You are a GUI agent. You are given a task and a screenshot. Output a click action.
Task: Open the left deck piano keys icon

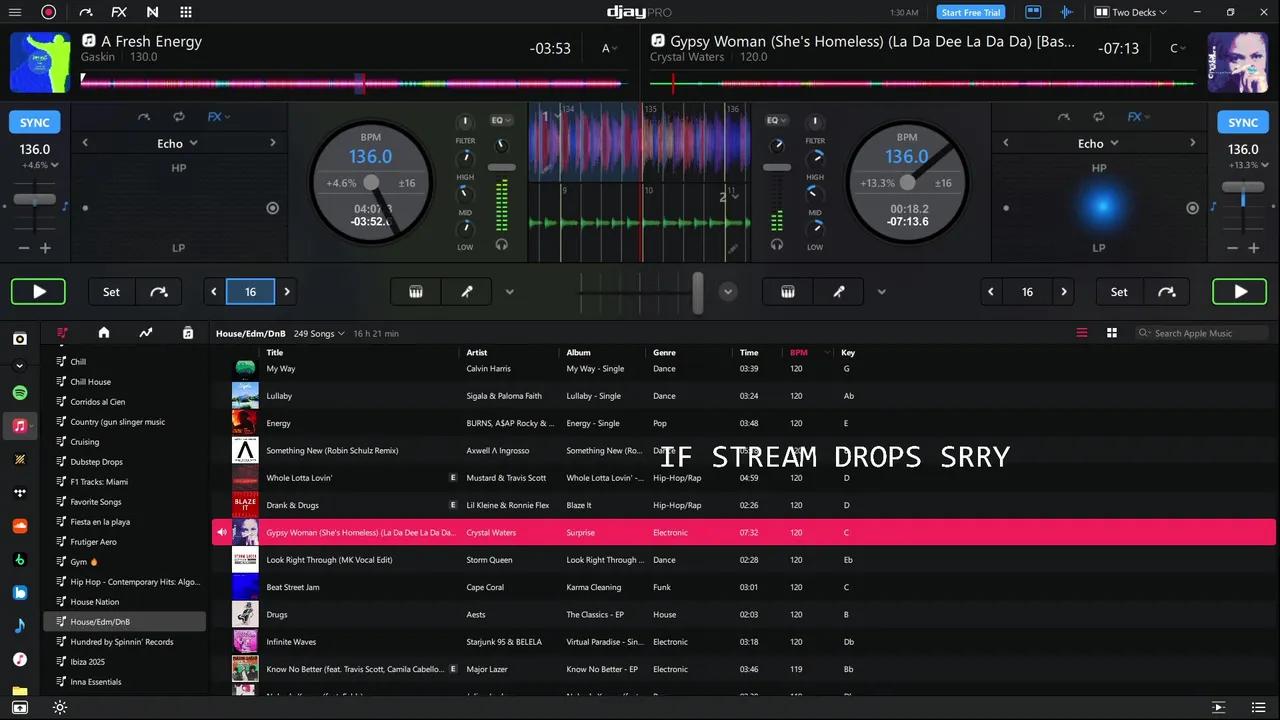pos(416,292)
